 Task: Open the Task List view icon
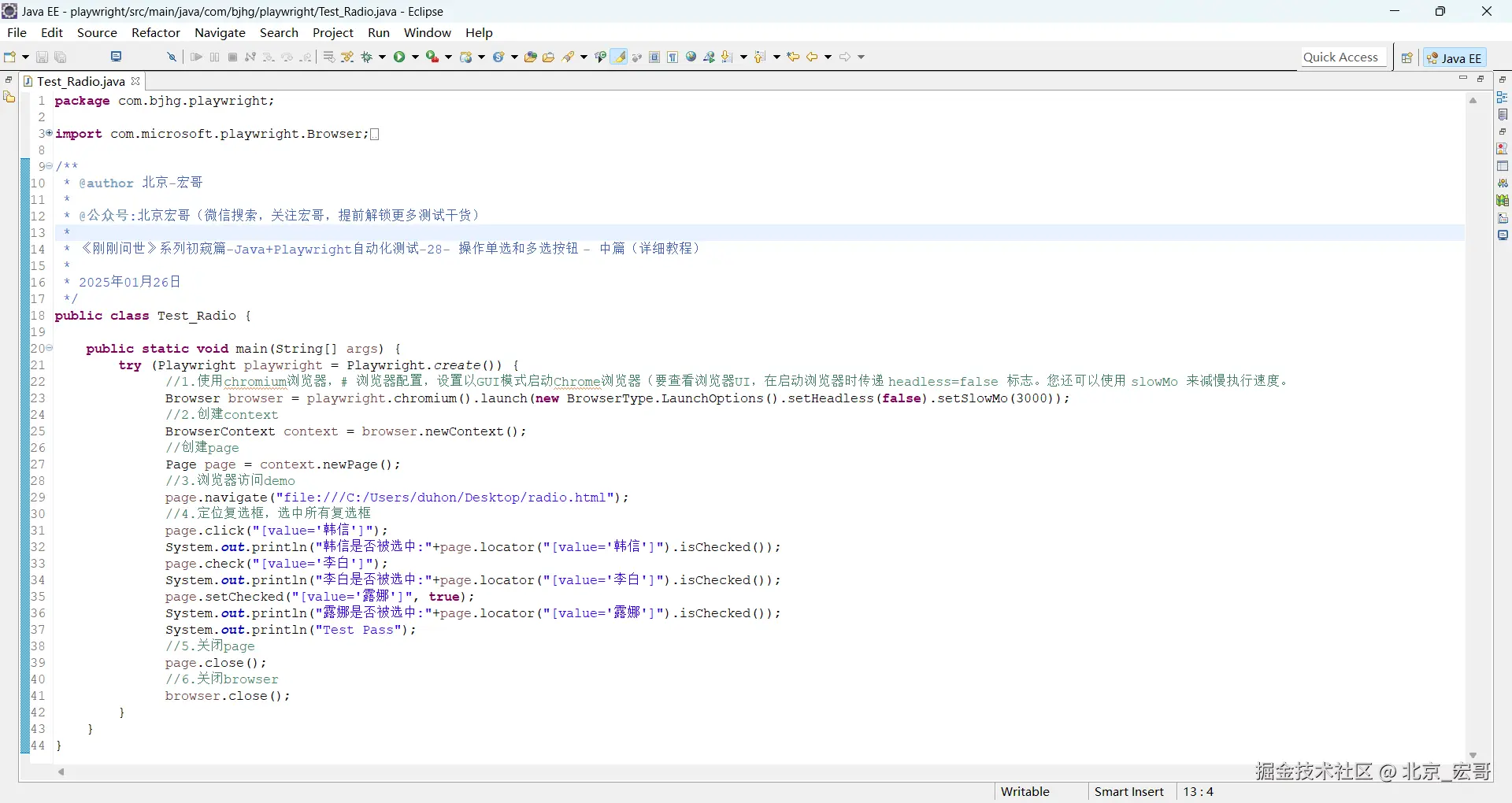pyautogui.click(x=1503, y=115)
